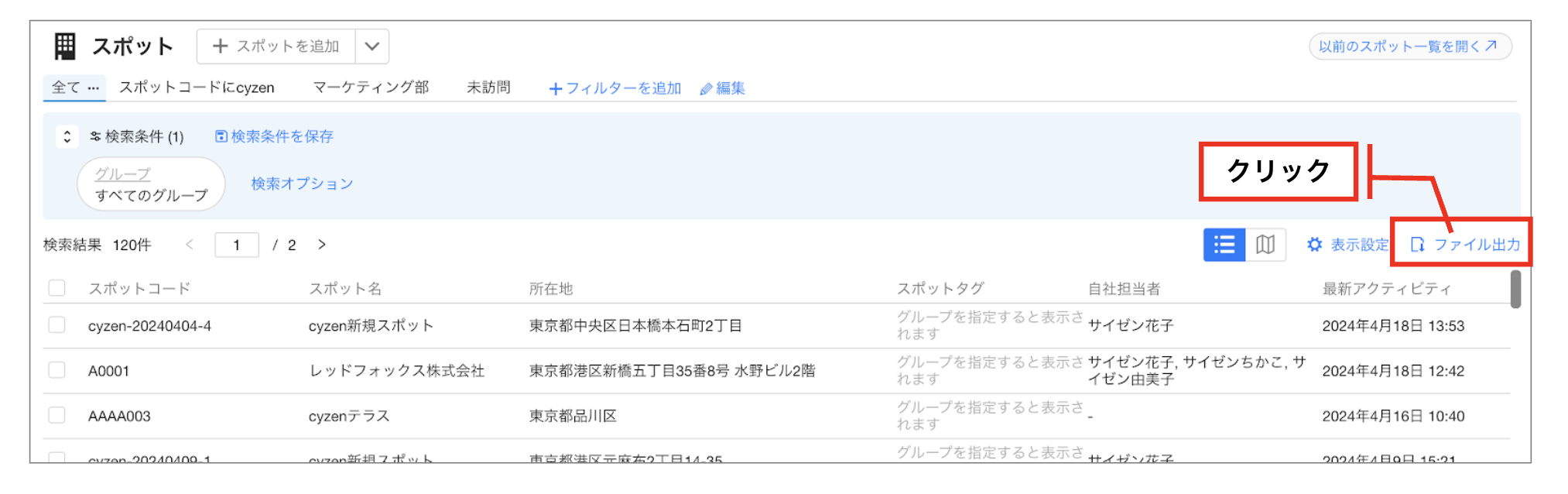Click 所在地 column header
The image size is (1568, 494).
(551, 289)
